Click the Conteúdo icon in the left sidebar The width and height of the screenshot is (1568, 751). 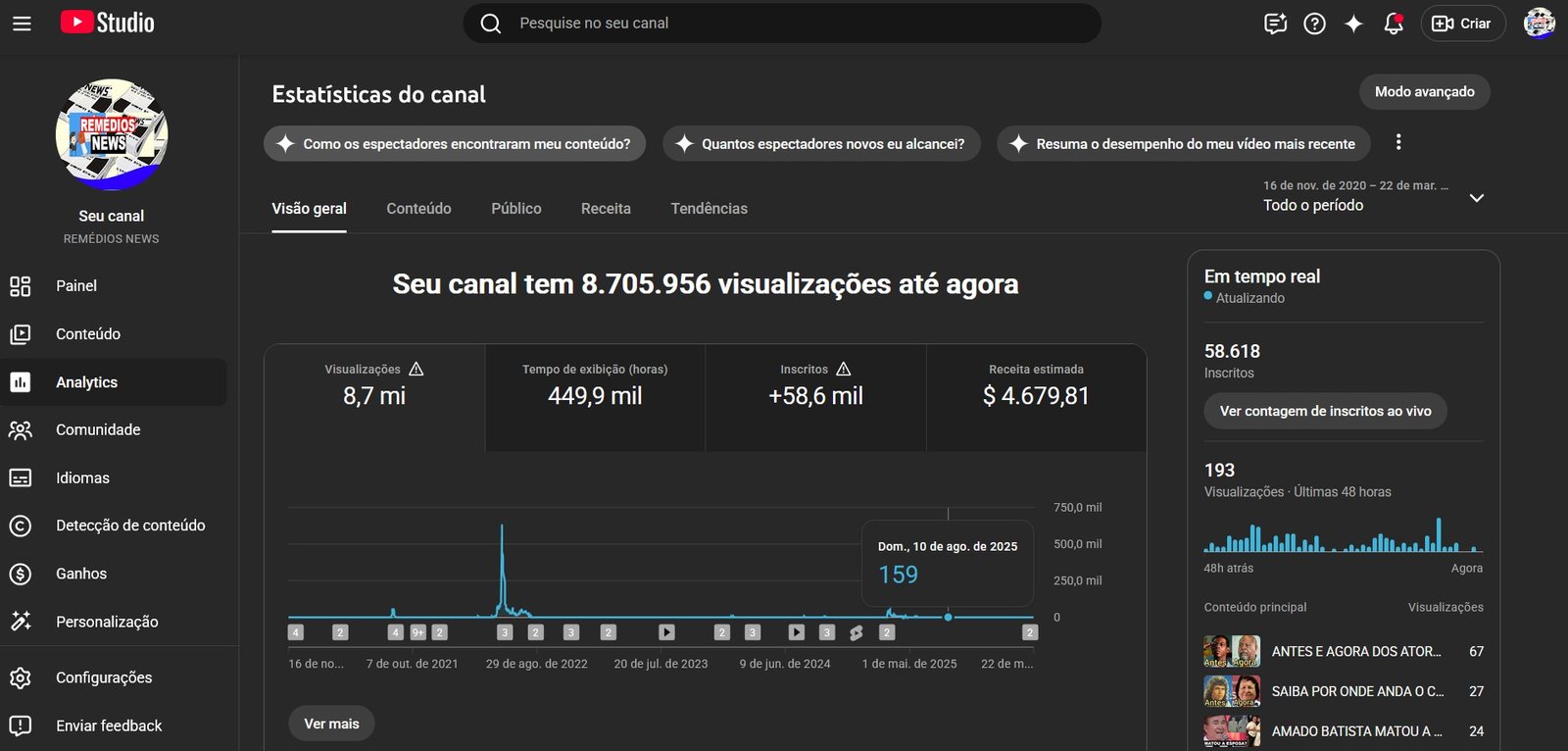[21, 334]
